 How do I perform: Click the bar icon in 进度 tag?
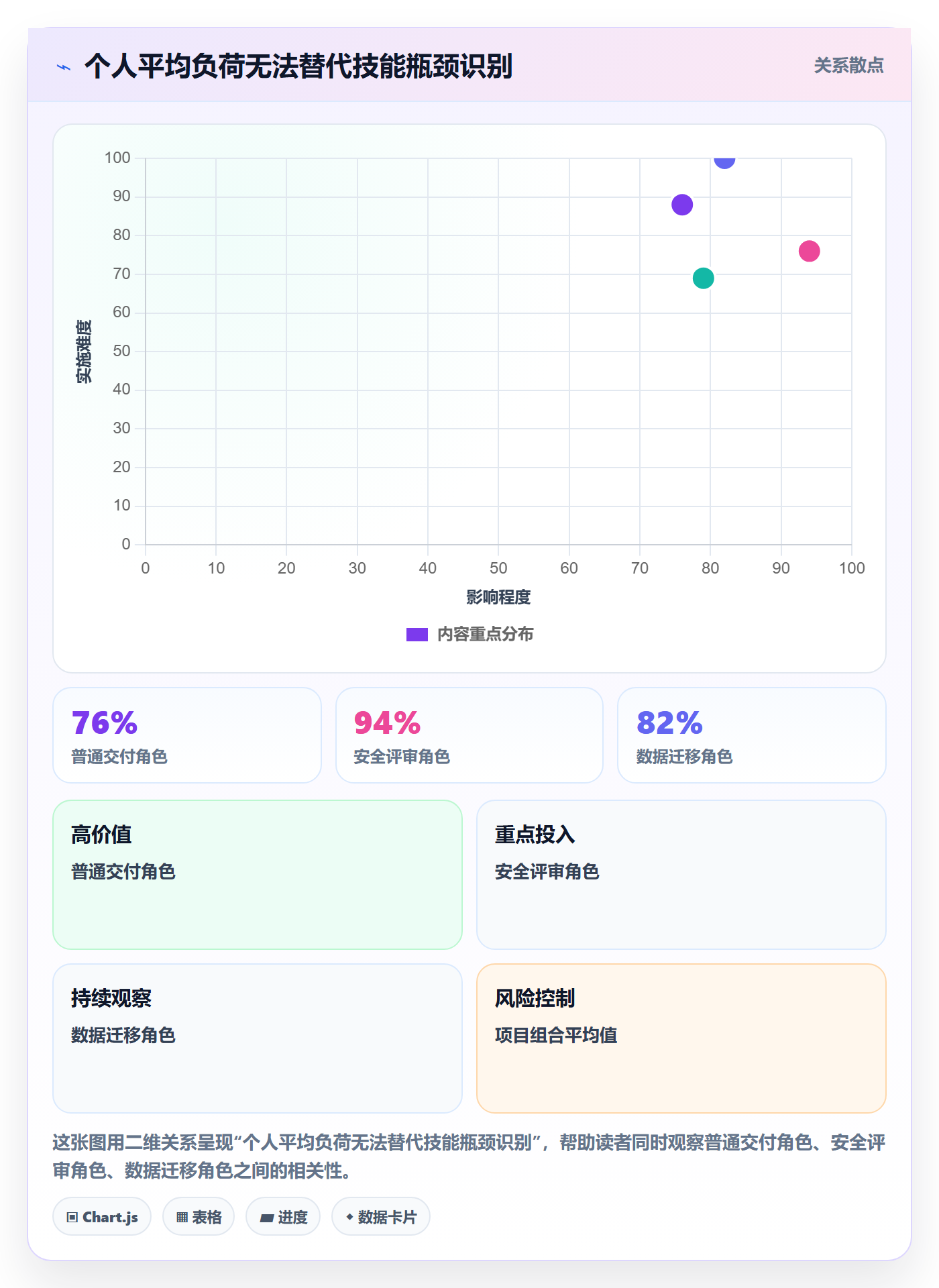click(266, 1218)
